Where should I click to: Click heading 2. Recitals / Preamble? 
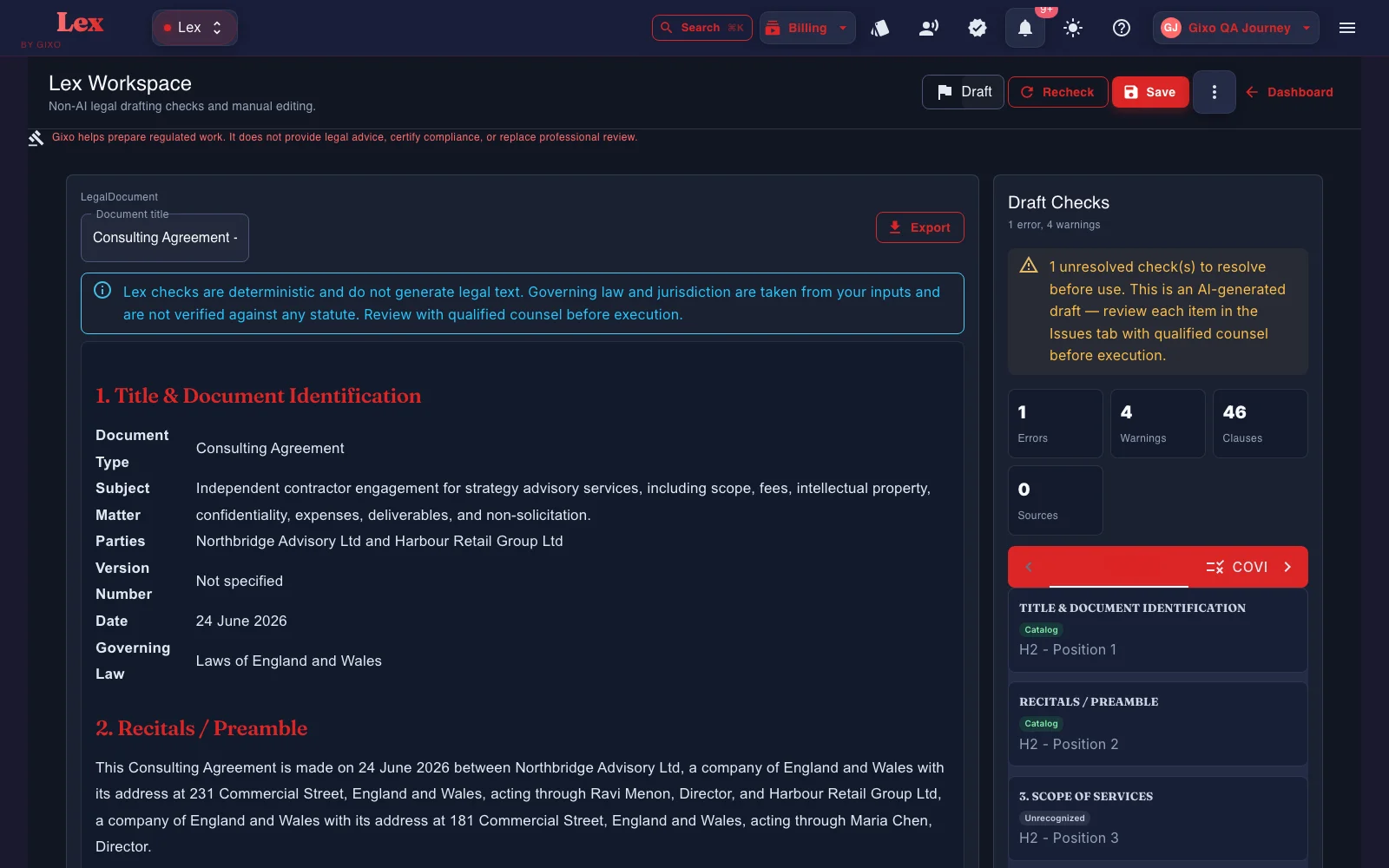click(201, 728)
